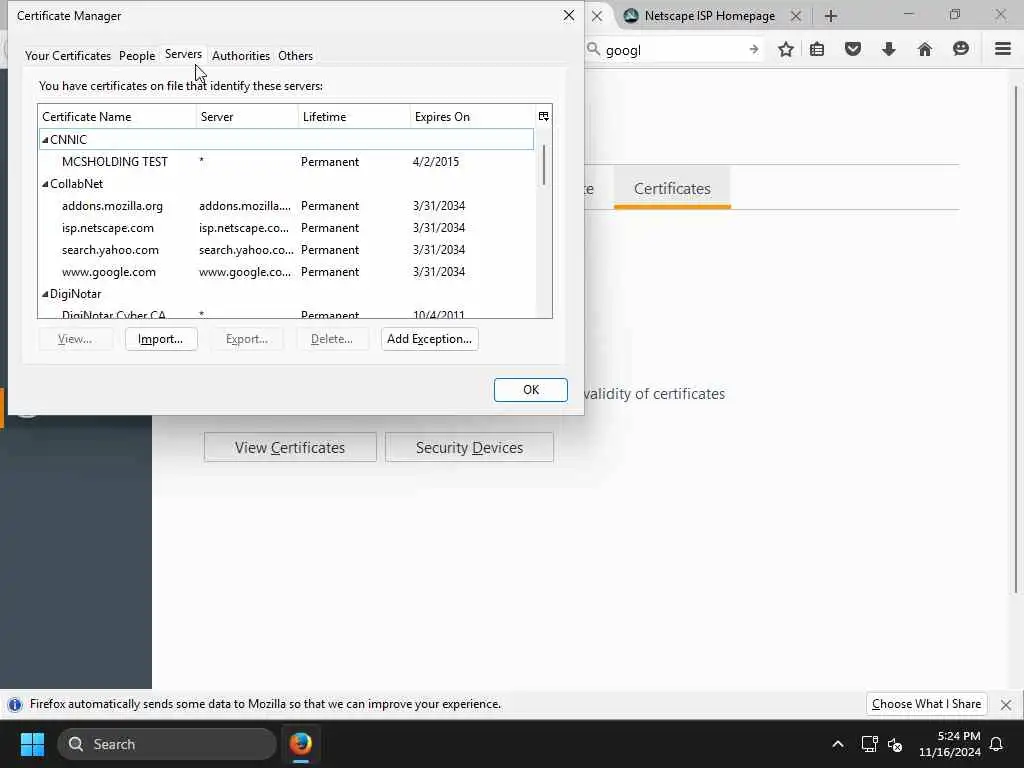This screenshot has height=768, width=1024.
Task: Select the addons.mozilla.org certificate row
Action: 286,206
